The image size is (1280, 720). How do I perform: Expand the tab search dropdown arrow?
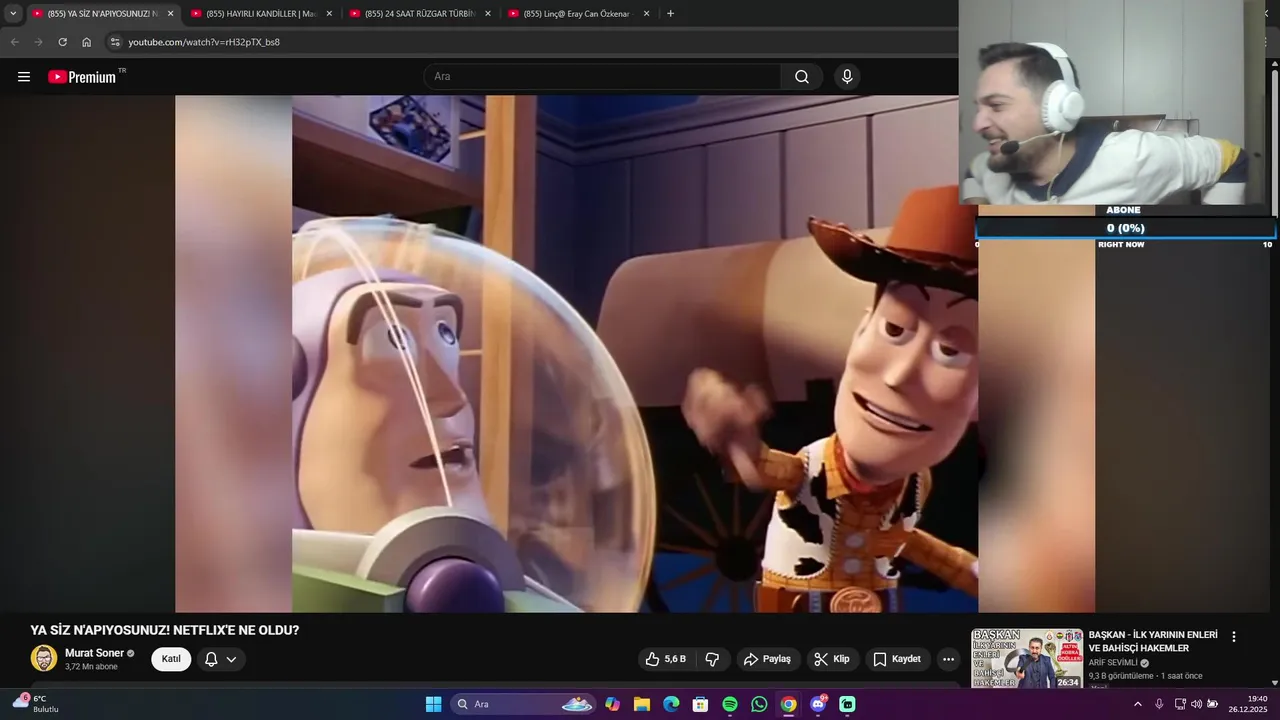13,14
